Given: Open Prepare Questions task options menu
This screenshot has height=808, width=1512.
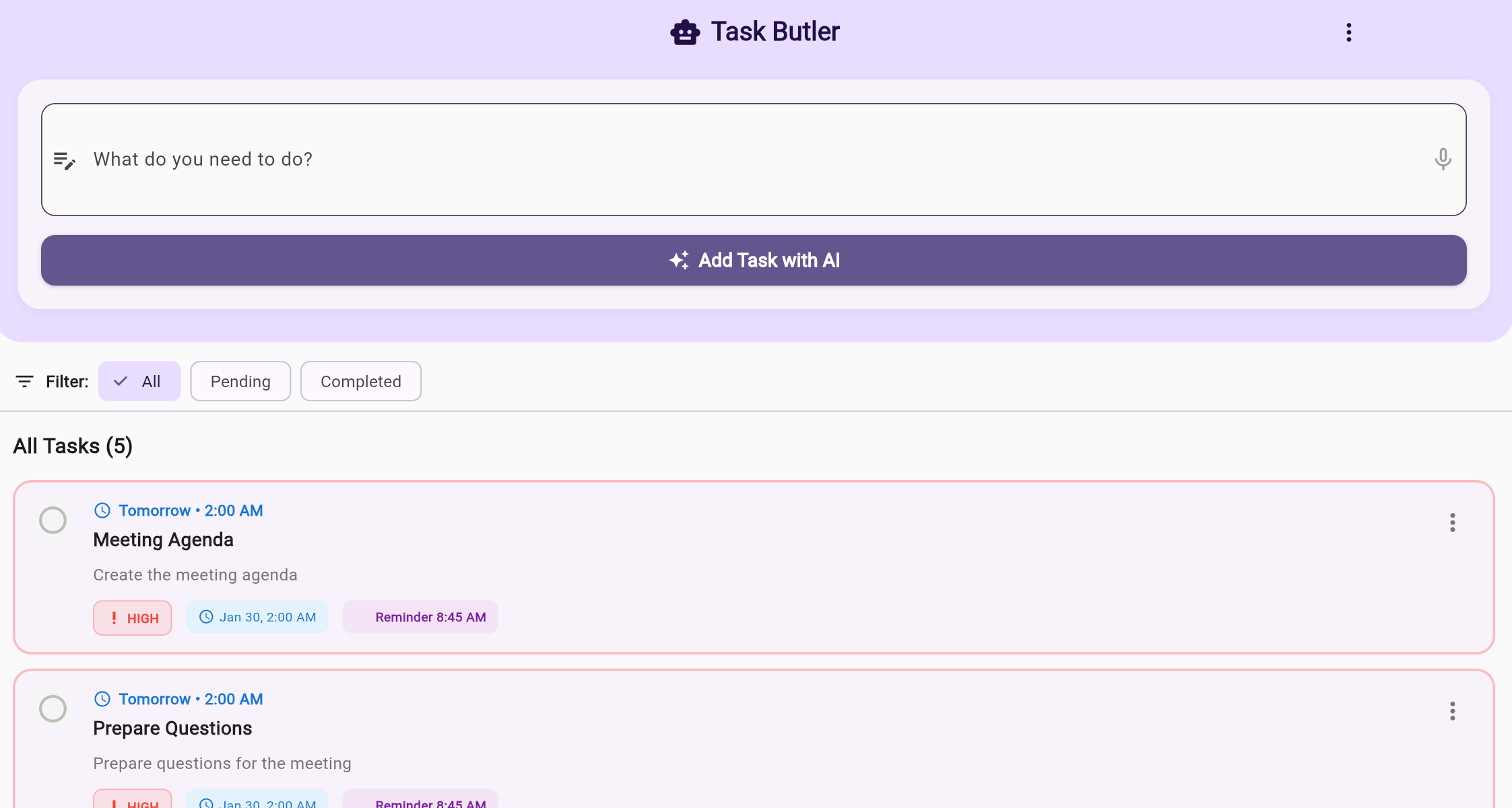Looking at the screenshot, I should coord(1452,711).
